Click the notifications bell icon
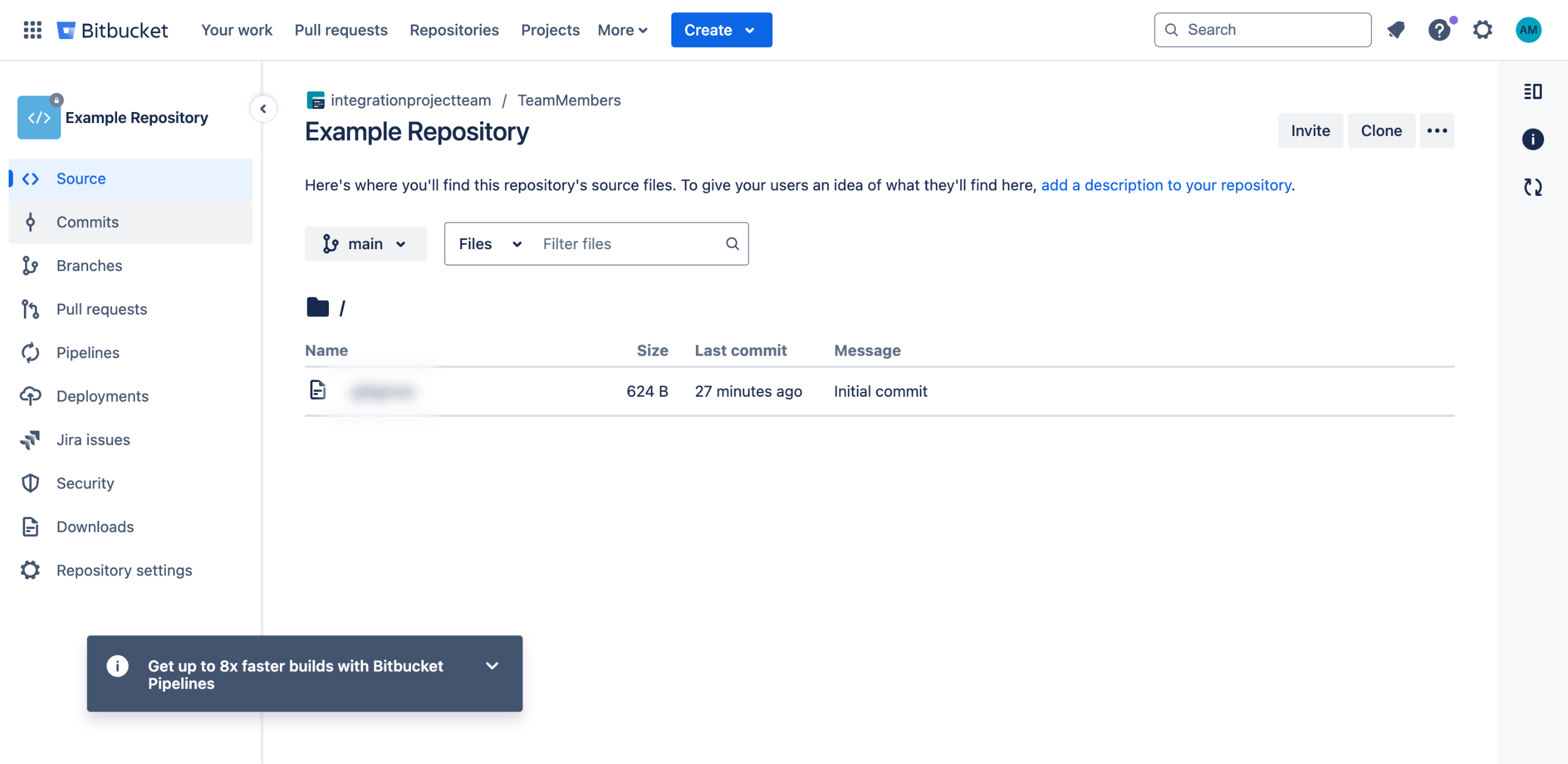This screenshot has height=764, width=1568. coord(1396,30)
